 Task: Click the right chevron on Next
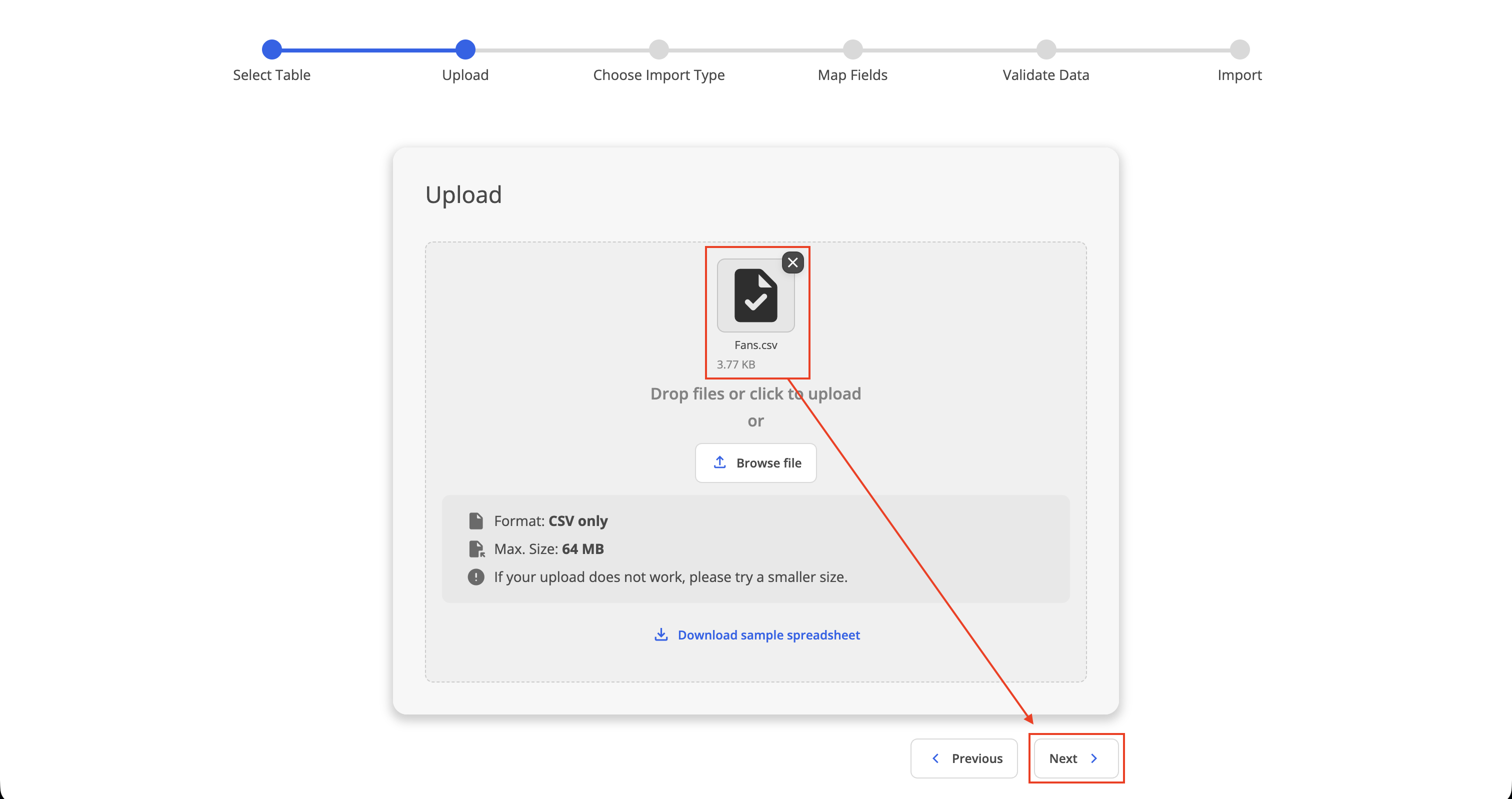(1094, 758)
